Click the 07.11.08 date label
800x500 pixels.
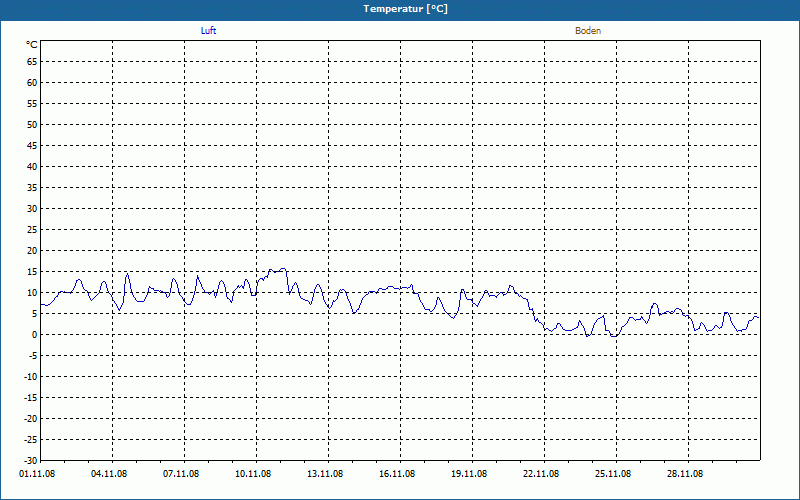point(181,474)
